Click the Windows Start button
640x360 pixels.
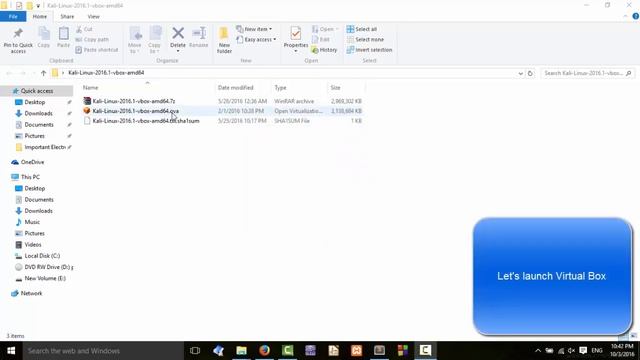coord(11,351)
